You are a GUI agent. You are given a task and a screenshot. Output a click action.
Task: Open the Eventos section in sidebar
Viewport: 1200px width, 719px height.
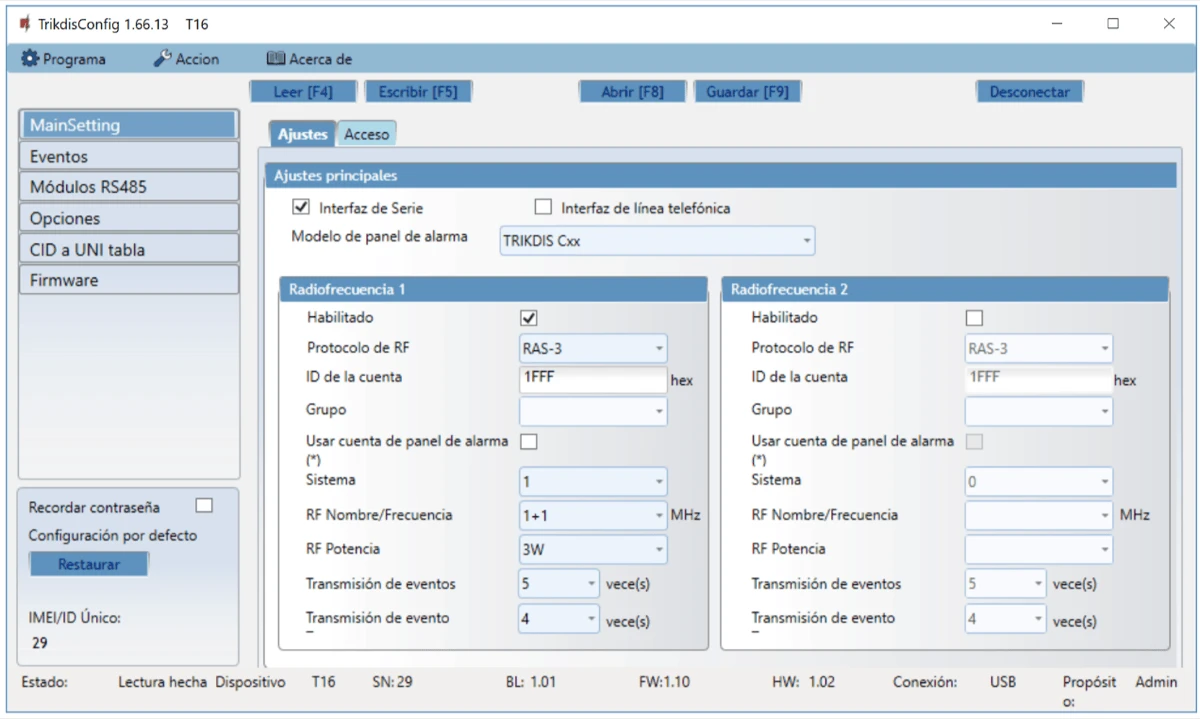128,156
